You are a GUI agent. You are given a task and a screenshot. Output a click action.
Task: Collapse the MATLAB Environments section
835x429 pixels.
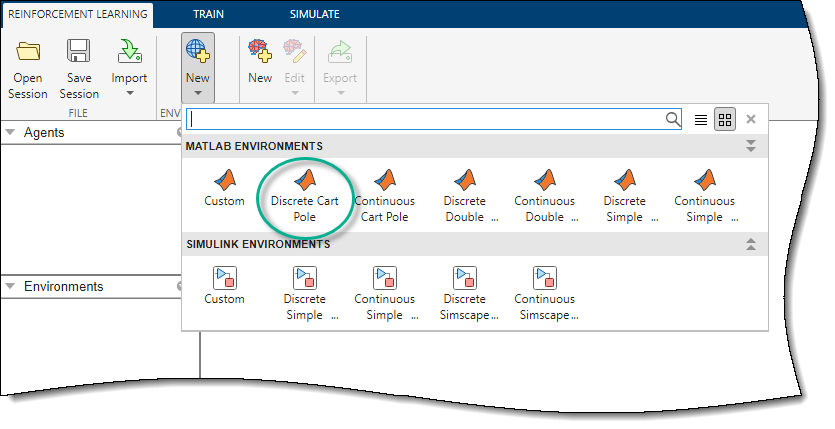coord(751,146)
